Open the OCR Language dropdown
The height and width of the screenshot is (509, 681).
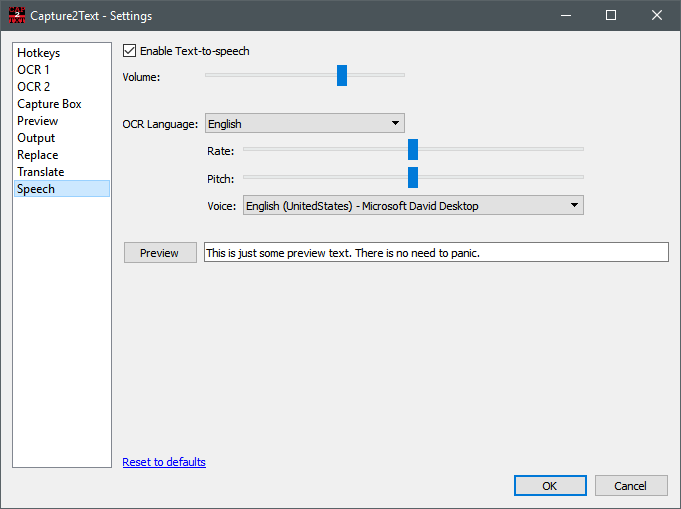click(304, 124)
